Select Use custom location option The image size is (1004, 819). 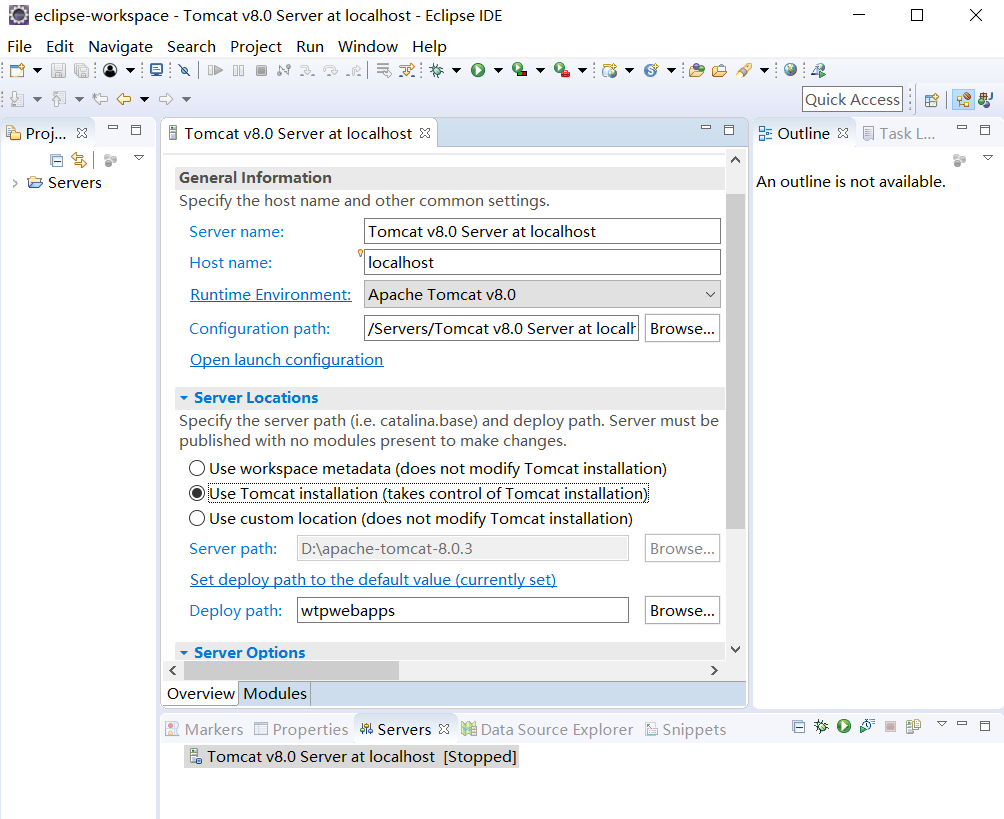click(411, 519)
